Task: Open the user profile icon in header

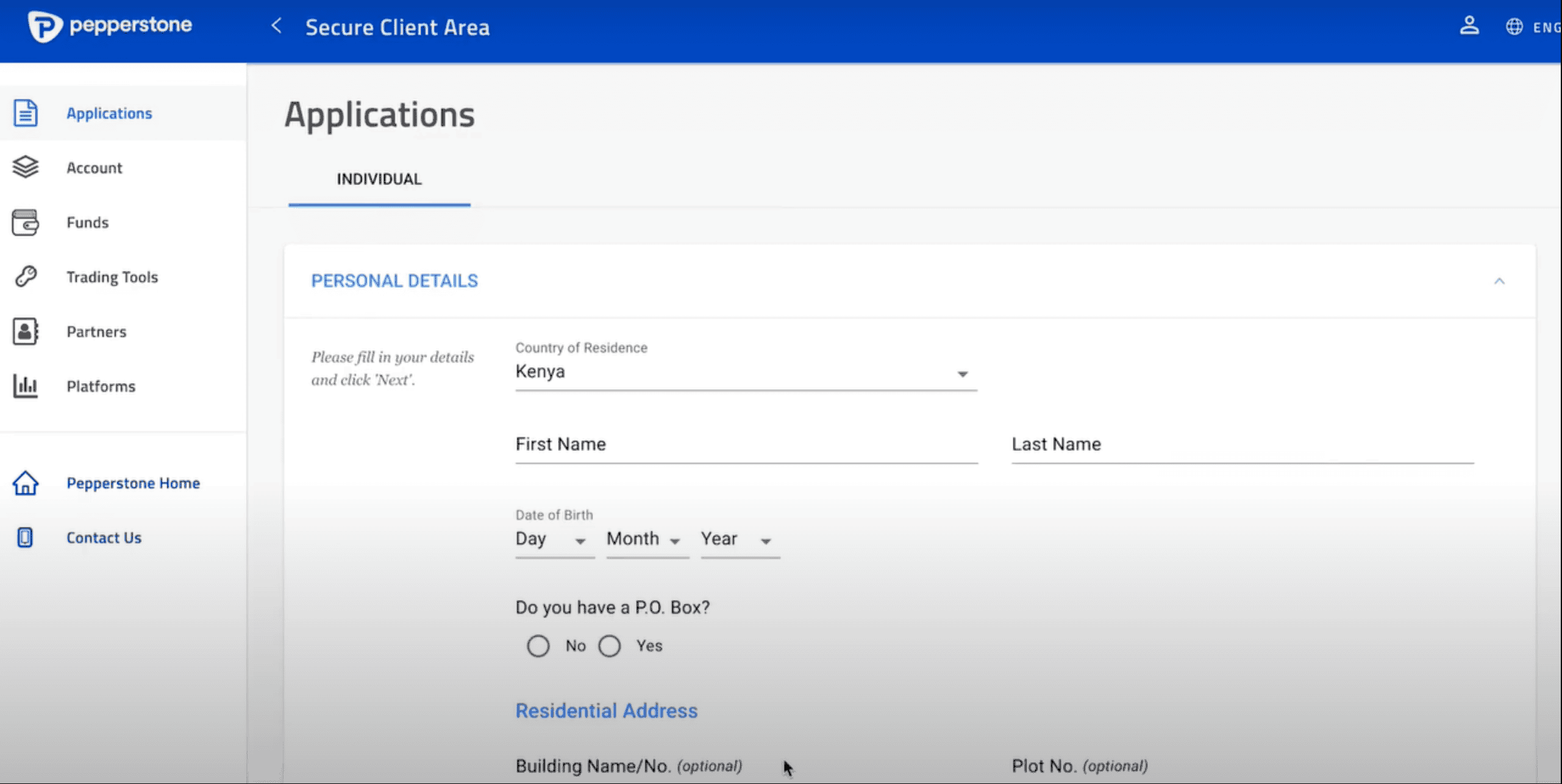Action: click(x=1469, y=26)
